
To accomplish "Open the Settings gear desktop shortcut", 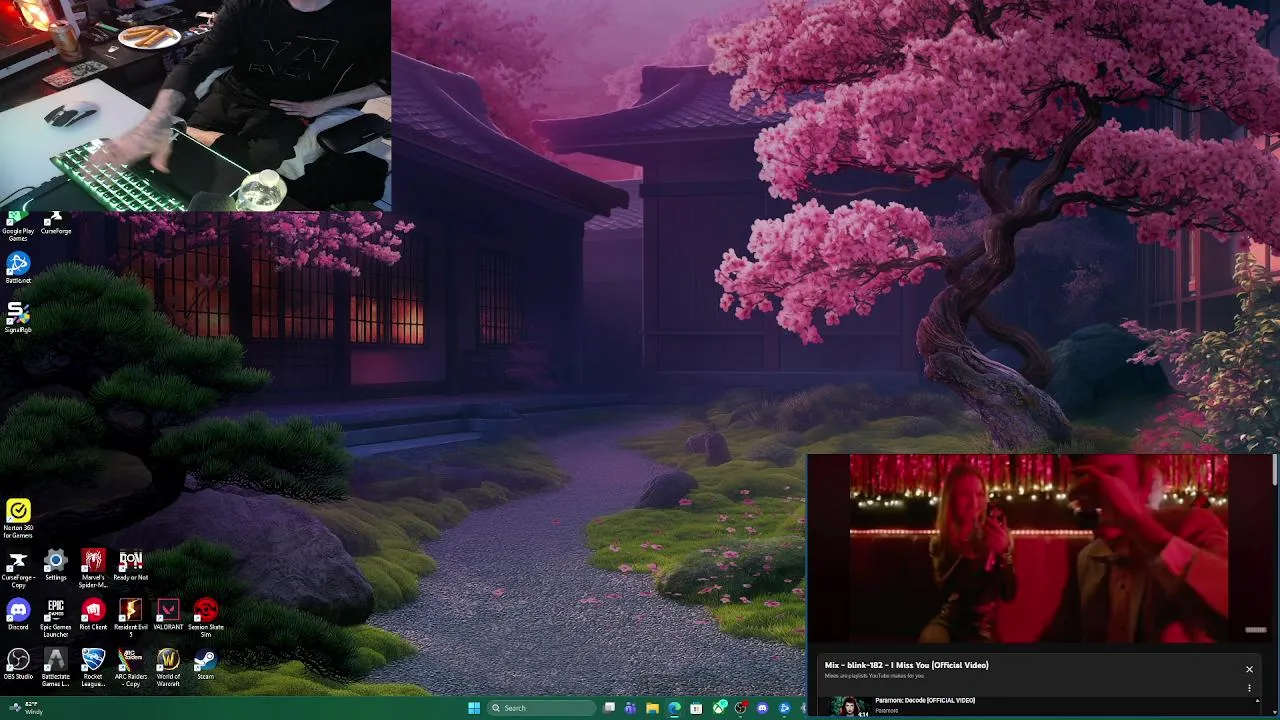I will (56, 566).
